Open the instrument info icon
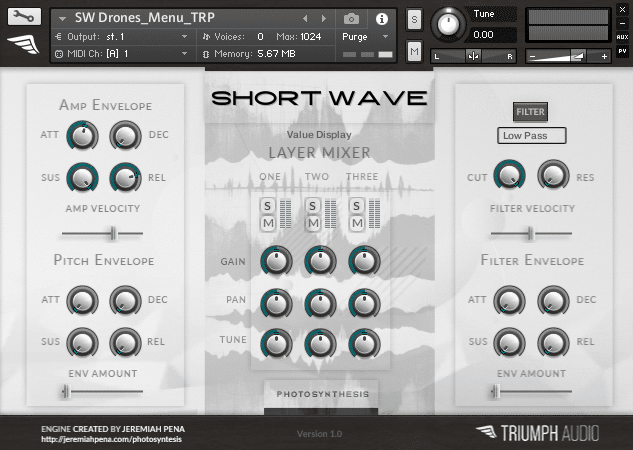 pyautogui.click(x=381, y=19)
